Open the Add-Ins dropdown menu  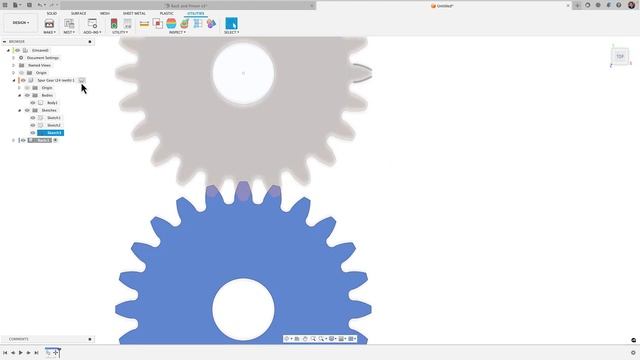click(x=92, y=32)
